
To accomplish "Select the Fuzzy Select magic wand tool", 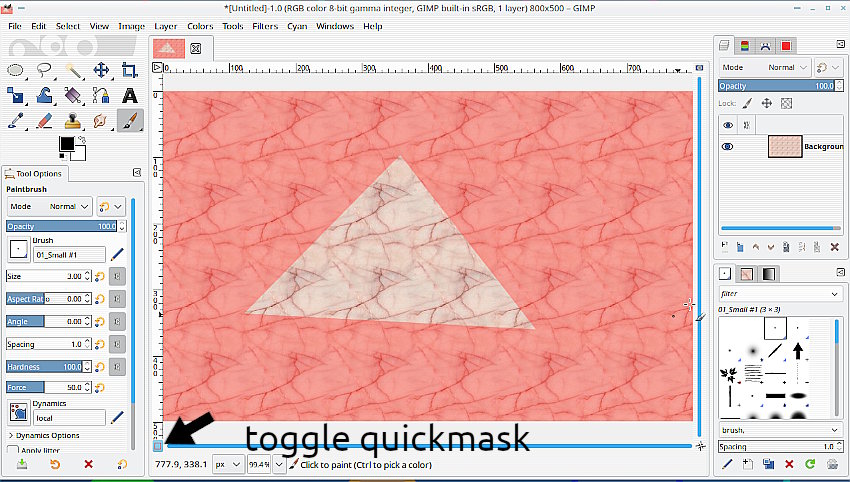I will [x=73, y=70].
